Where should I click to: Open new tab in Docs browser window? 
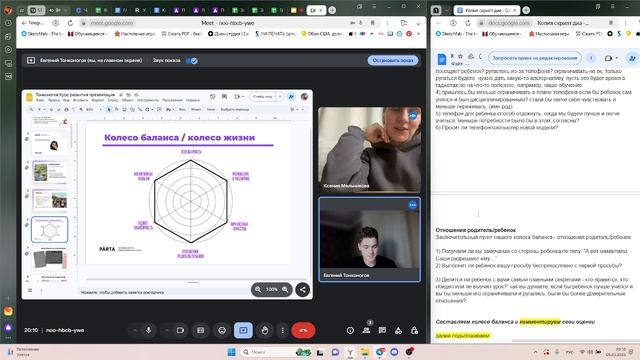pyautogui.click(x=526, y=10)
